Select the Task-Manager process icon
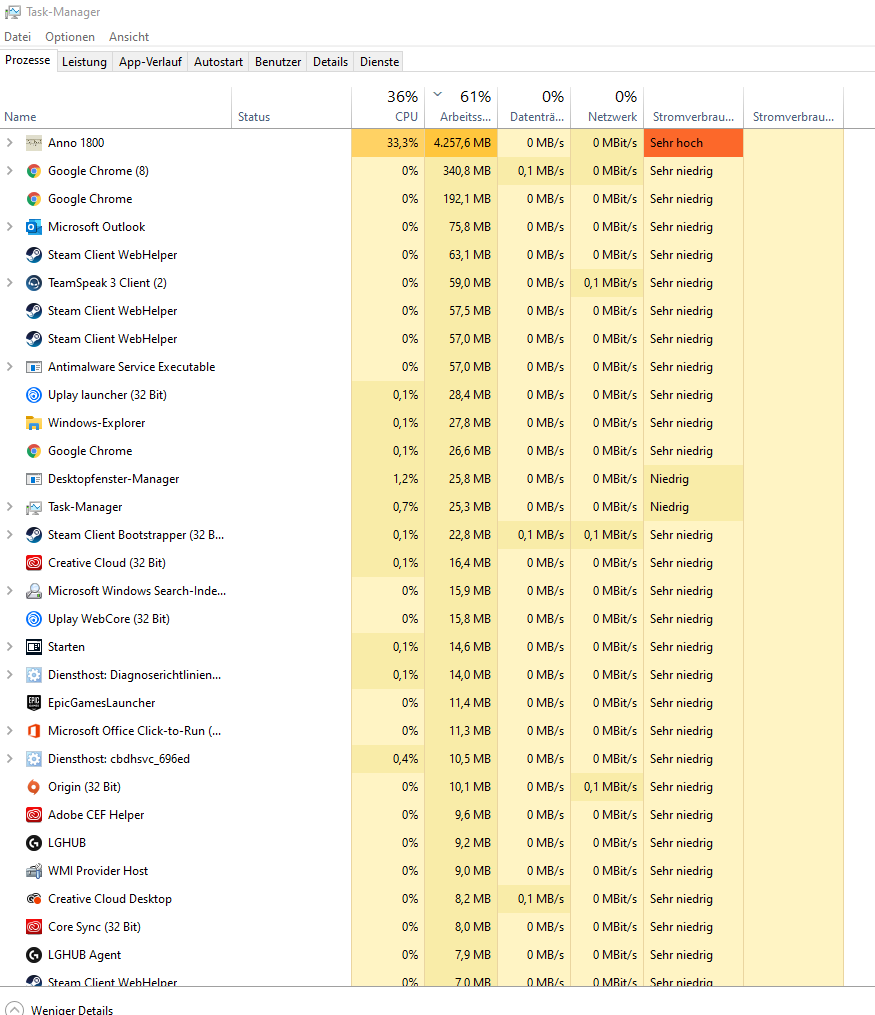Screen dimensions: 875x1015 [34, 507]
